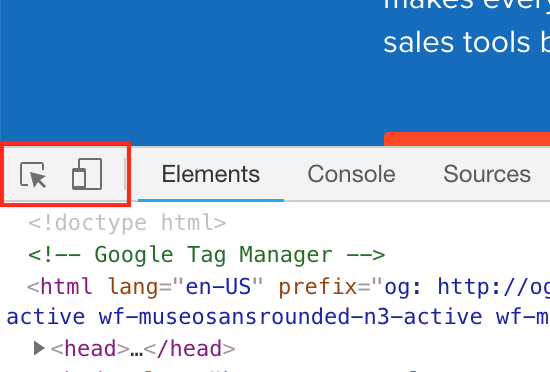Activate the inspect element picker icon

33,175
